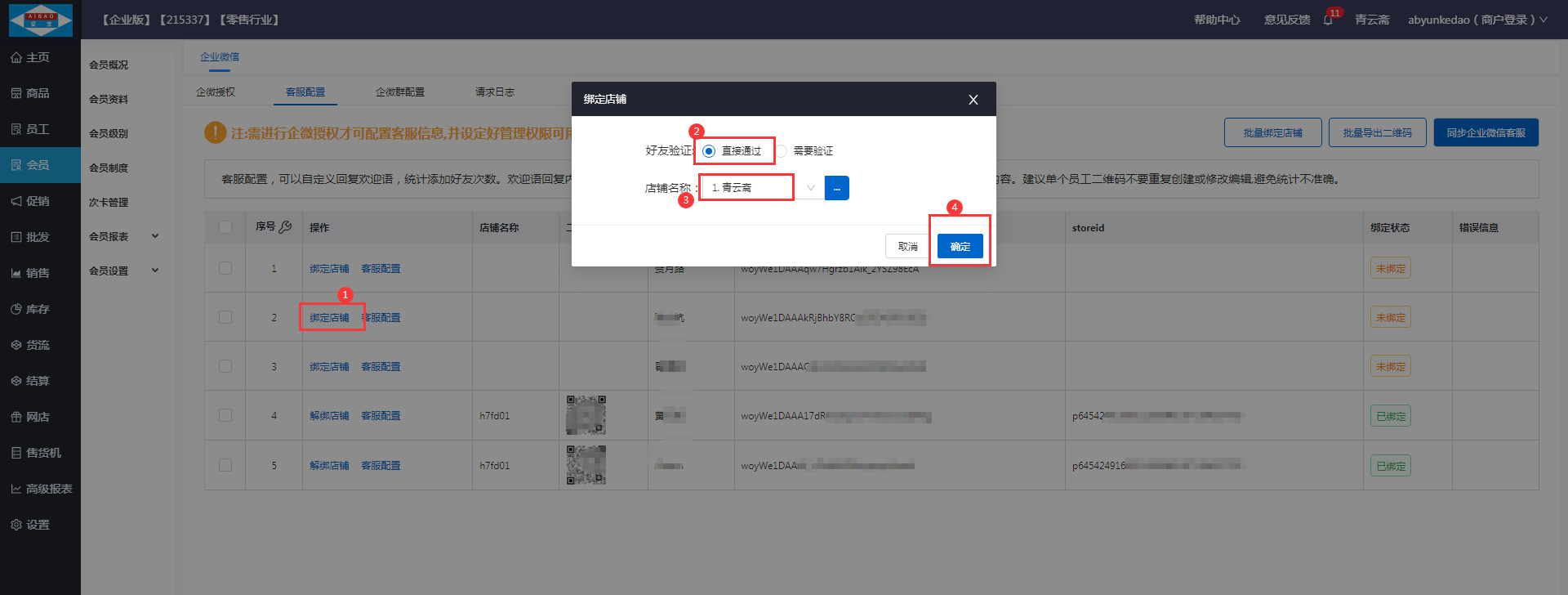Click 解绑店铺 link in row 5
Viewport: 1568px width, 595px height.
329,465
